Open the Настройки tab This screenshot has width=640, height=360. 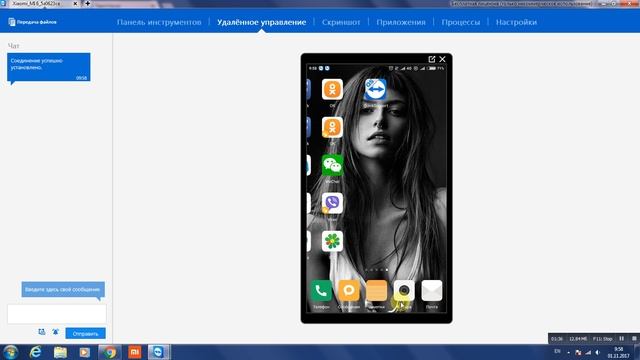516,22
